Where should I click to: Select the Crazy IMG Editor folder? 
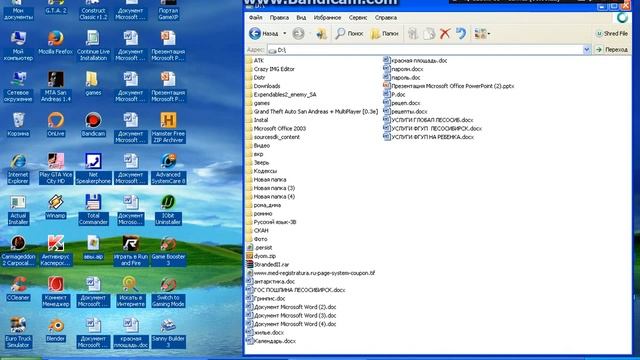(x=270, y=69)
